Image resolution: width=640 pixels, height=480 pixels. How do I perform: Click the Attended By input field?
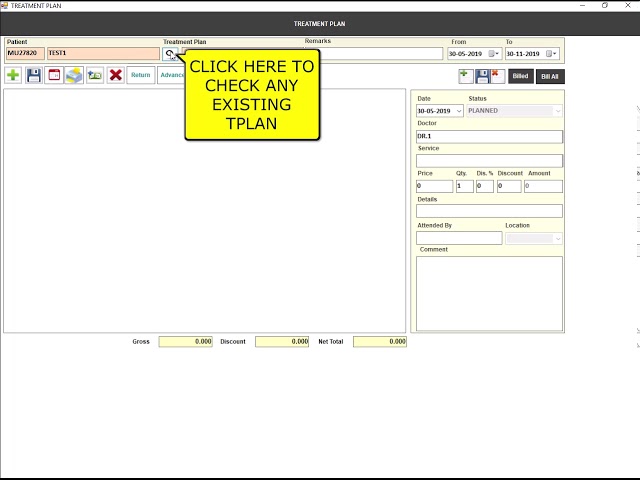(x=459, y=238)
